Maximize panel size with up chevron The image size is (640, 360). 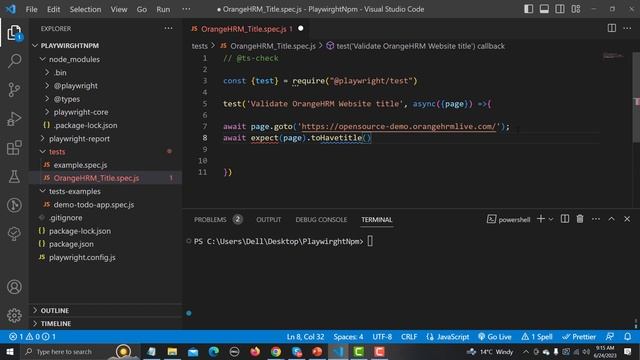(611, 219)
